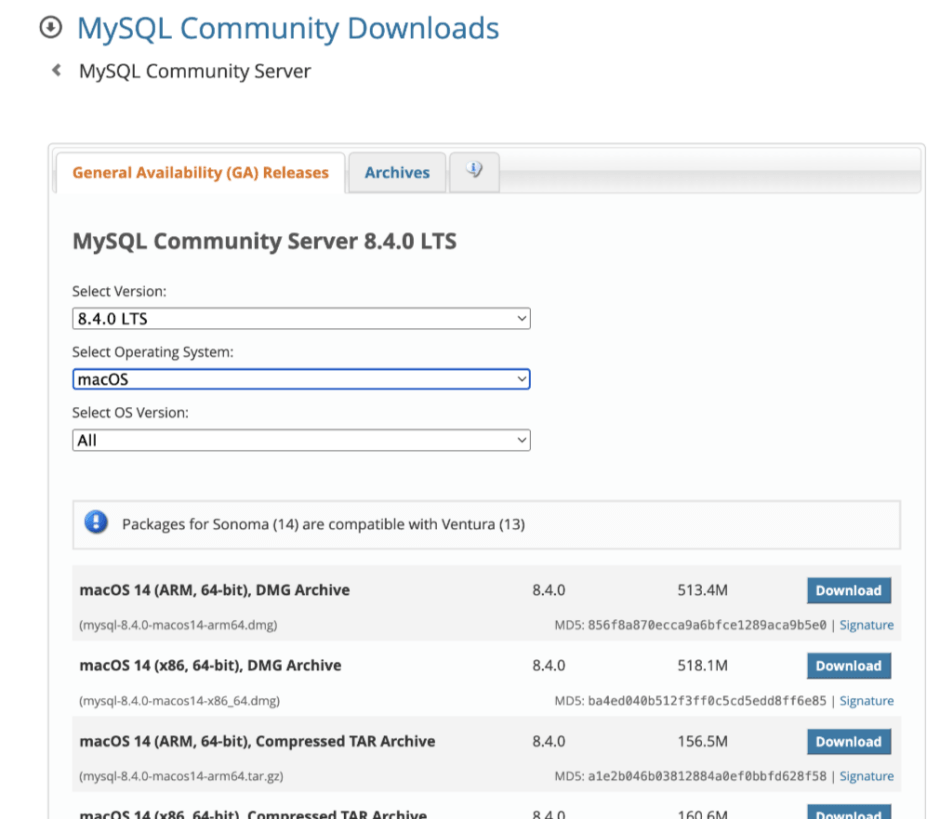Download macOS 14 x86 Compressed TAR Archive
Screen dimensions: 927x819
[x=848, y=812]
